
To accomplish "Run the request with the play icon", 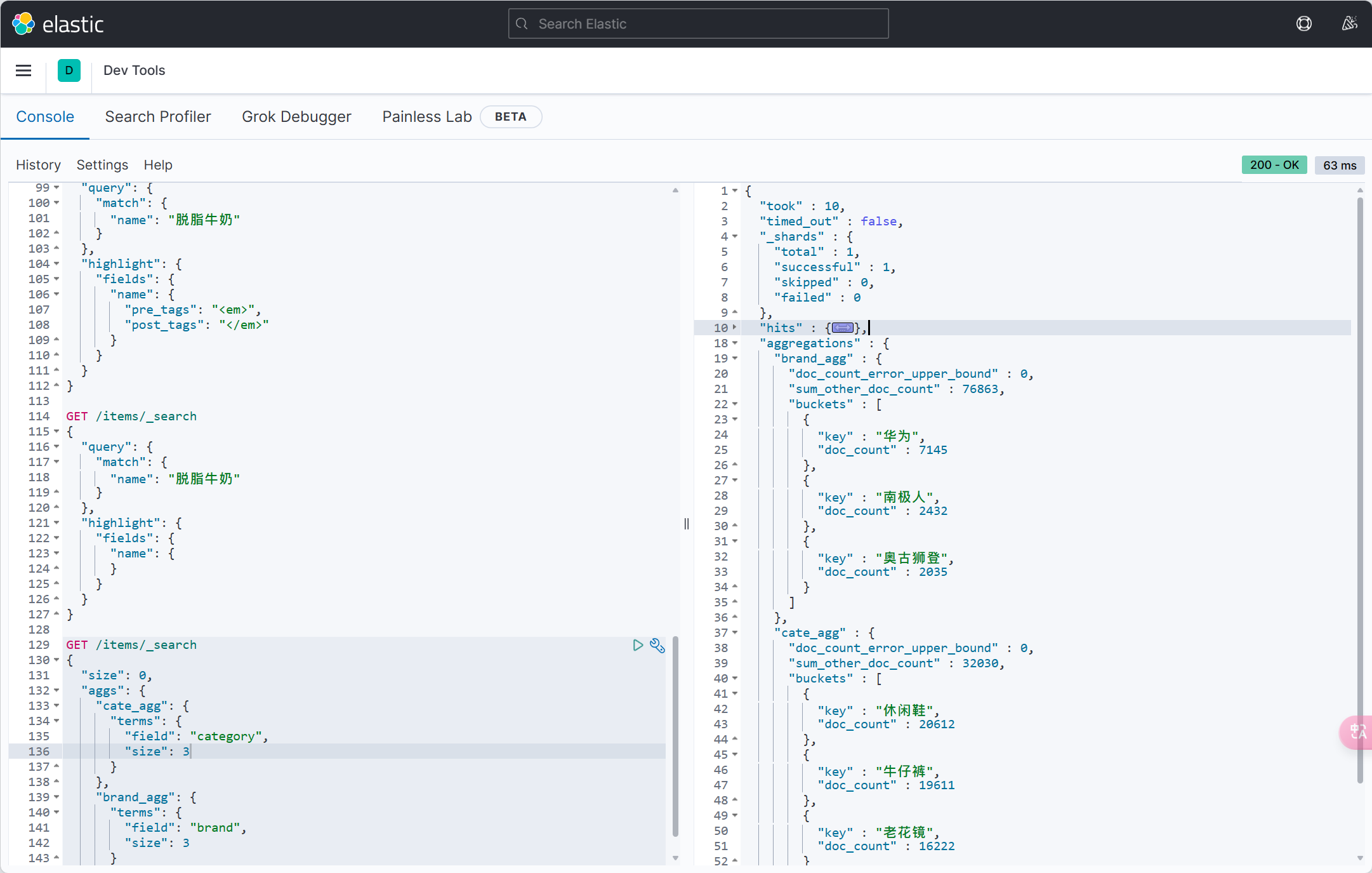I will 638,645.
